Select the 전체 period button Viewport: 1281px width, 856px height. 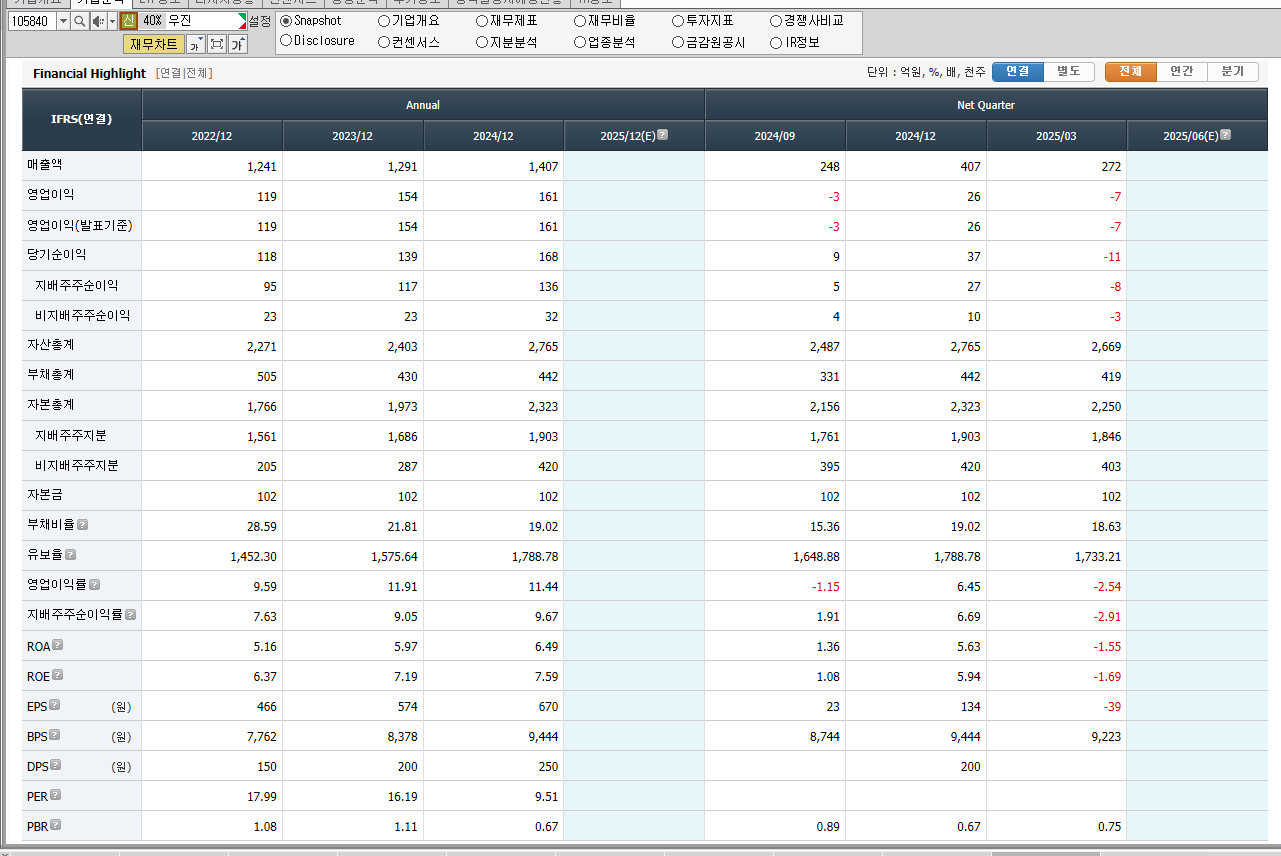click(1131, 72)
